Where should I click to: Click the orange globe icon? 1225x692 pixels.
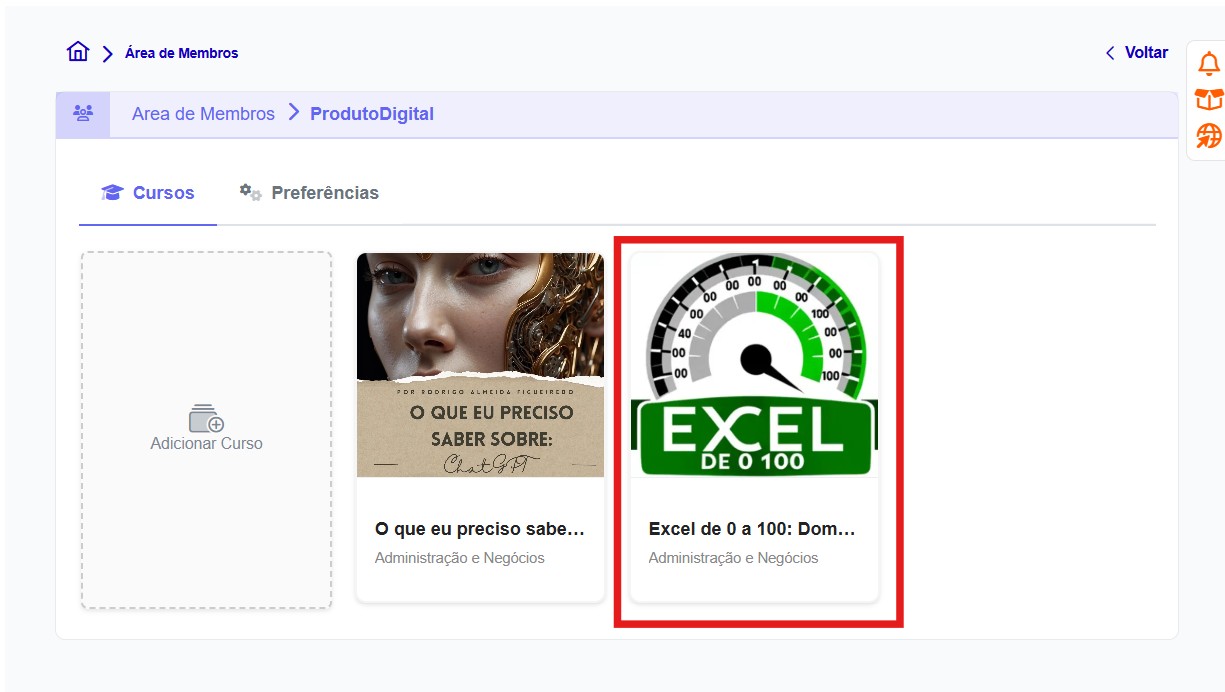pyautogui.click(x=1209, y=136)
